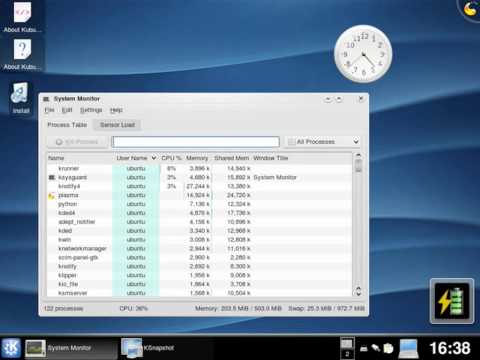Open the Settings menu
Image resolution: width=480 pixels, height=360 pixels.
(91, 110)
